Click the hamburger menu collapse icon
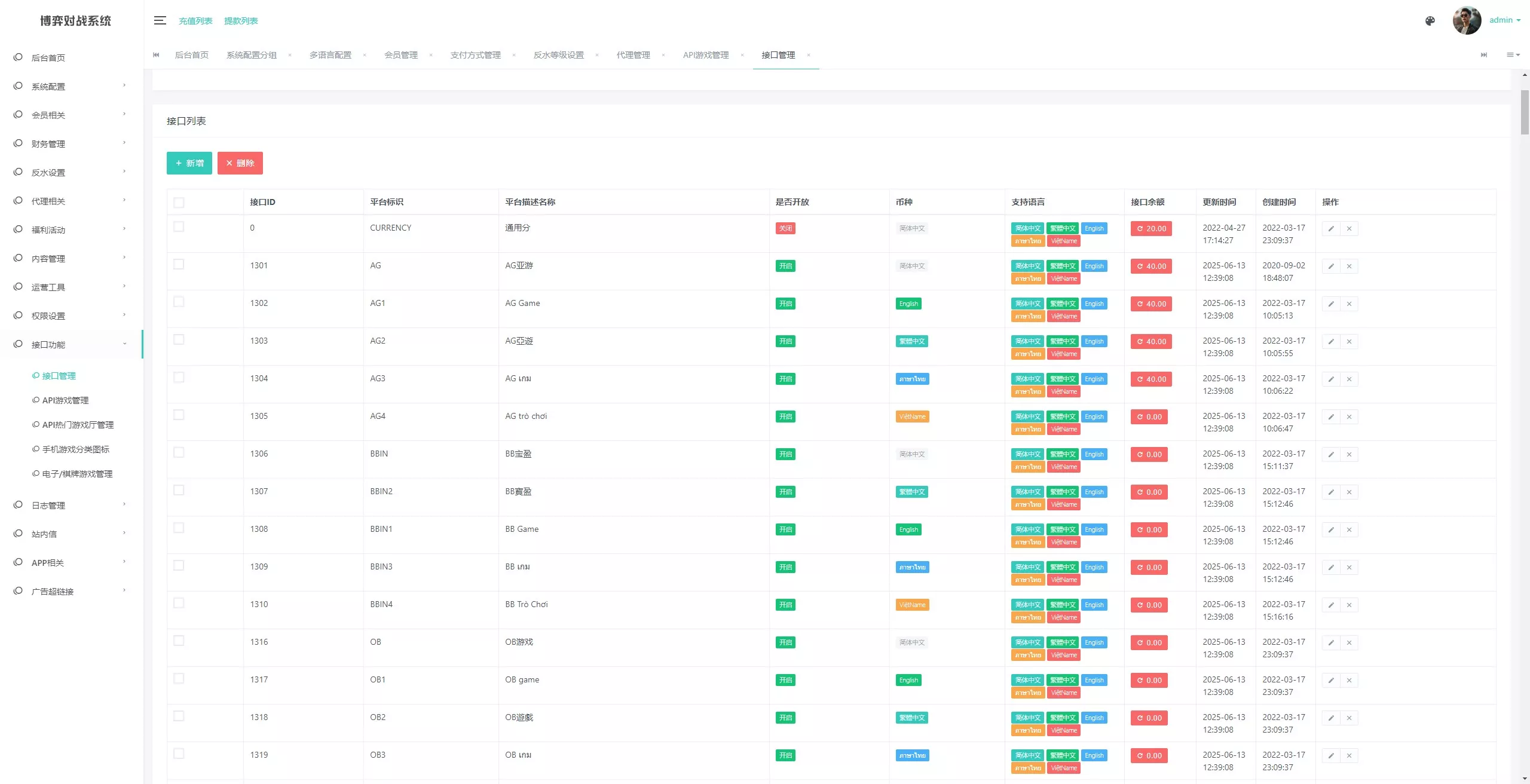The height and width of the screenshot is (784, 1530). [x=160, y=20]
